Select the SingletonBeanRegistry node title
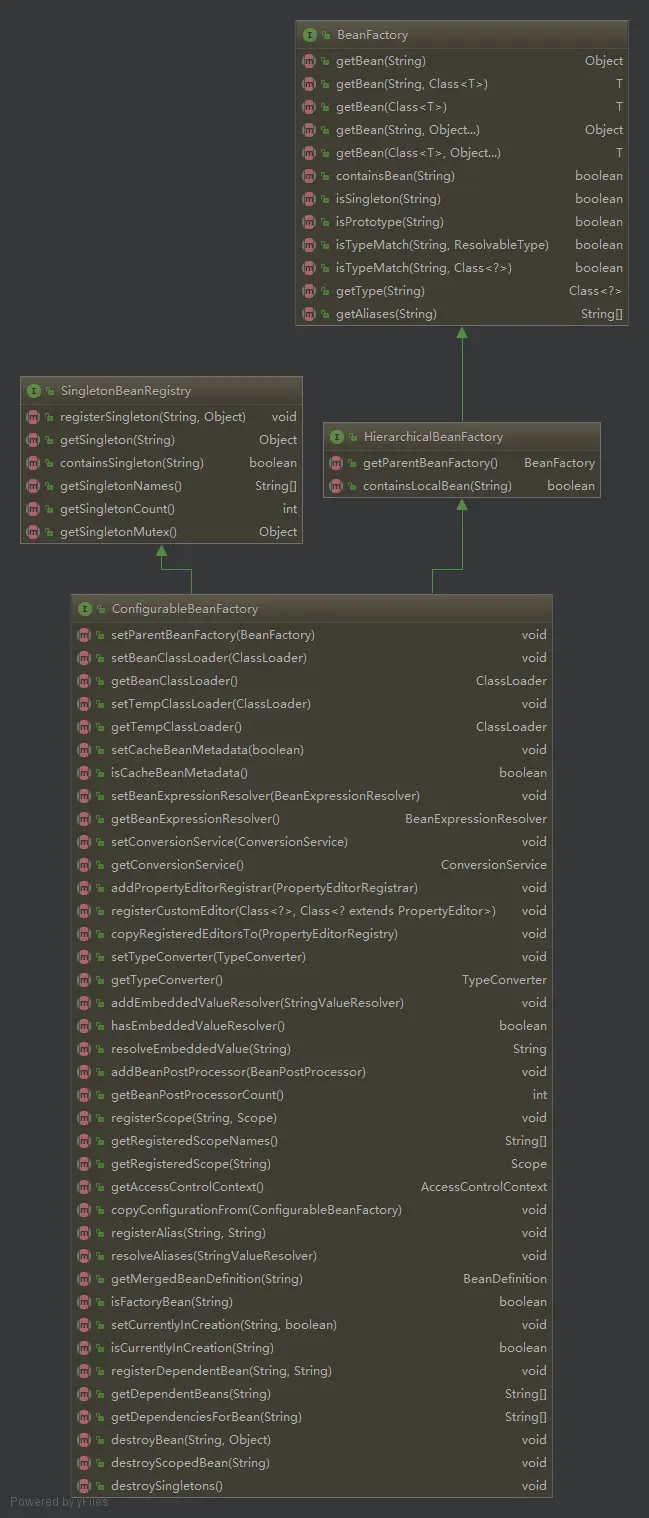Viewport: 649px width, 1518px height. point(125,391)
